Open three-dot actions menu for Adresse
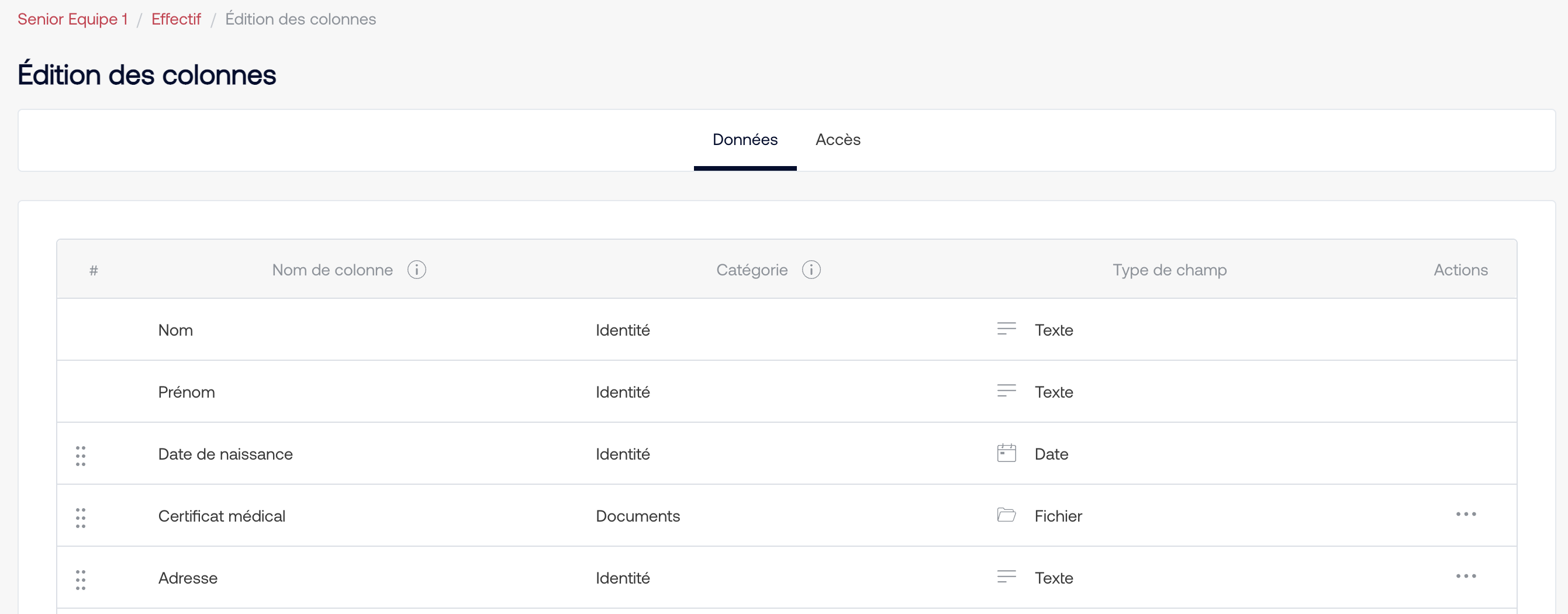This screenshot has height=614, width=1568. pyautogui.click(x=1465, y=576)
